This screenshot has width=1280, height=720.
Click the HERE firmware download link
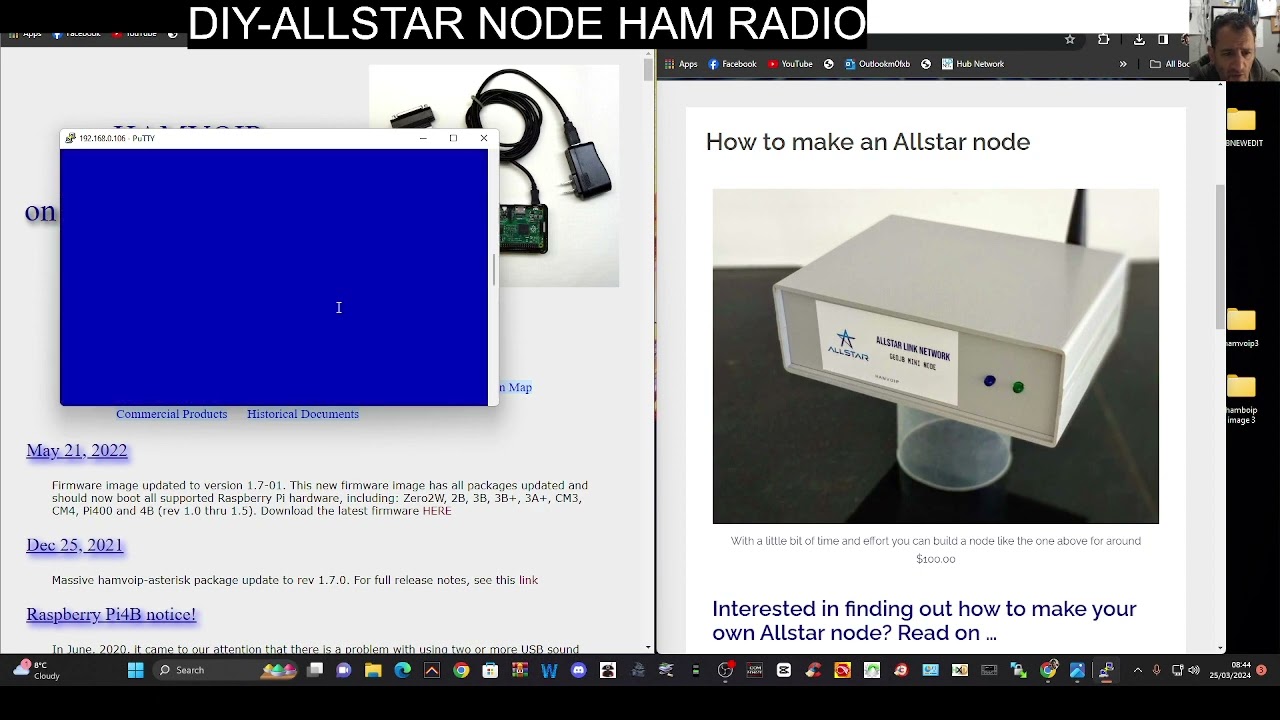(x=437, y=511)
